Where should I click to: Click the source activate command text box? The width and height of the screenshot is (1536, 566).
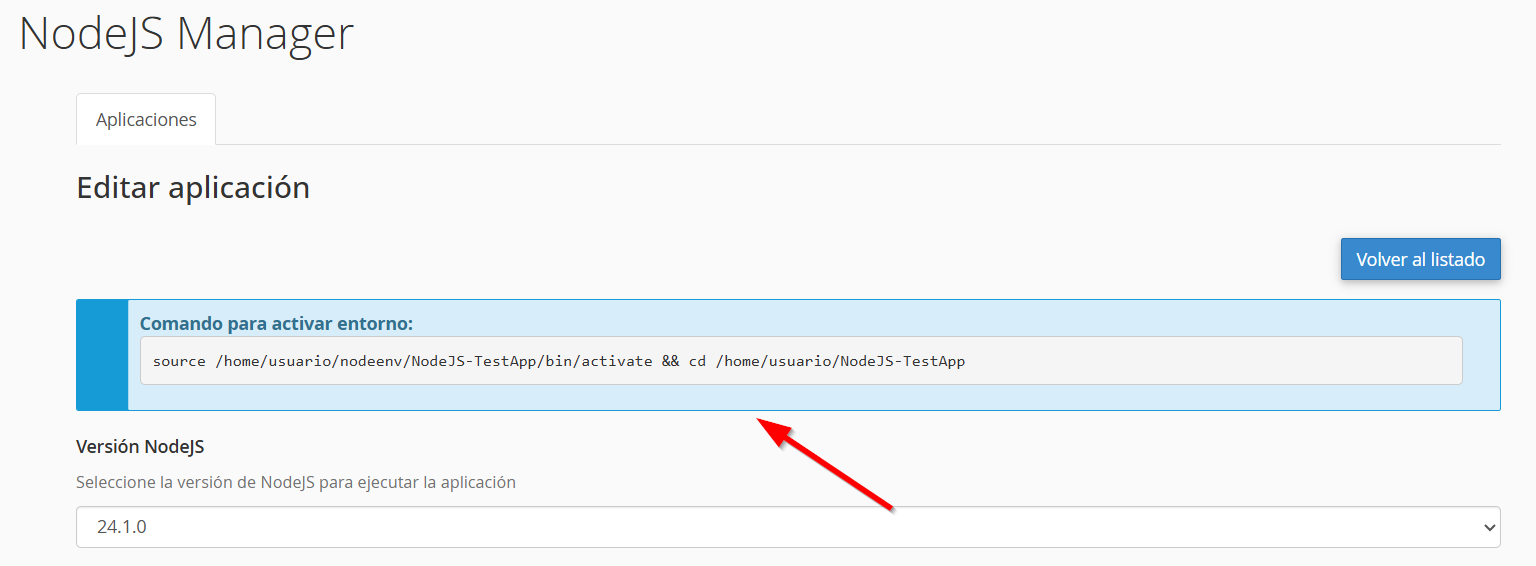pyautogui.click(x=801, y=360)
